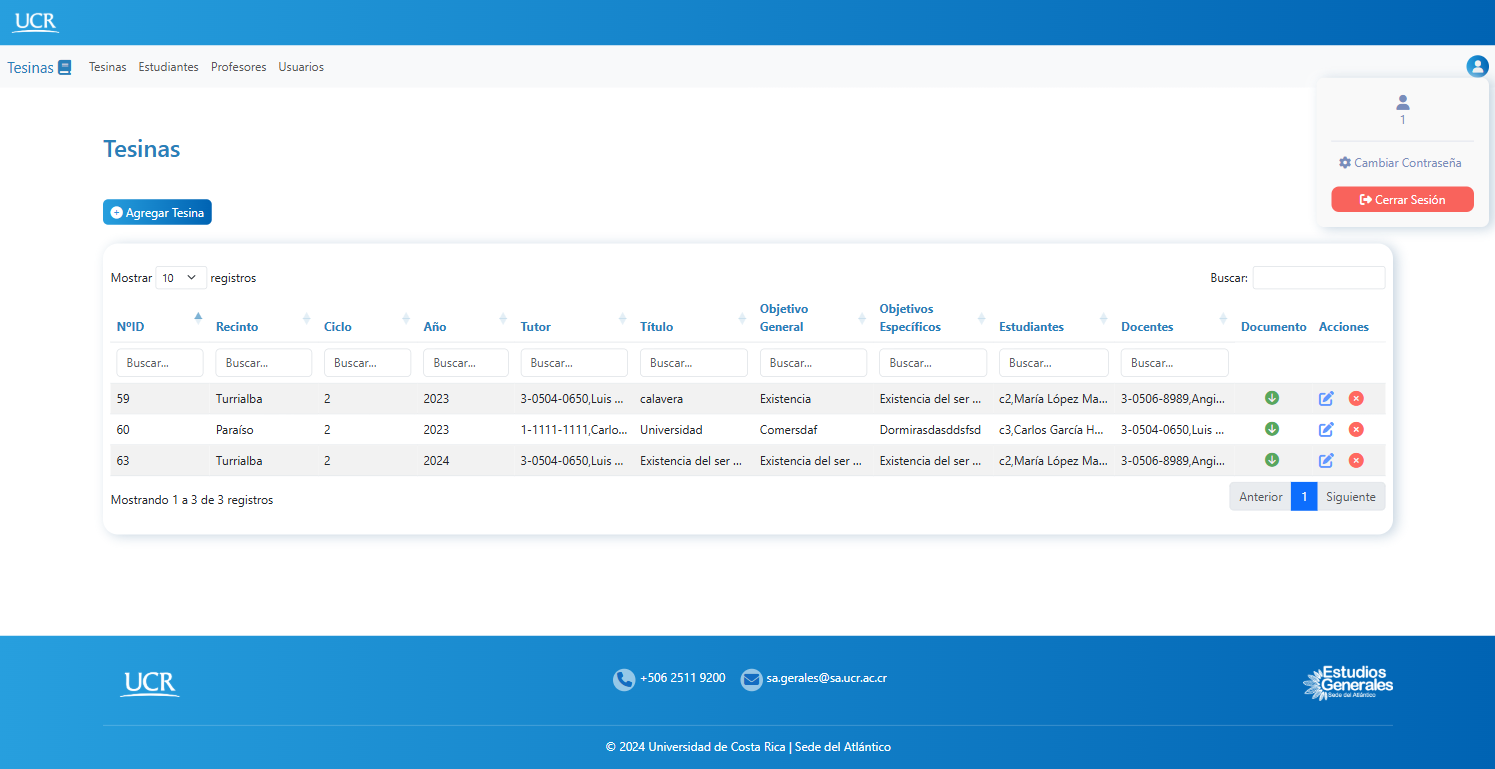
Task: Sort table by NºID column
Action: 160,318
